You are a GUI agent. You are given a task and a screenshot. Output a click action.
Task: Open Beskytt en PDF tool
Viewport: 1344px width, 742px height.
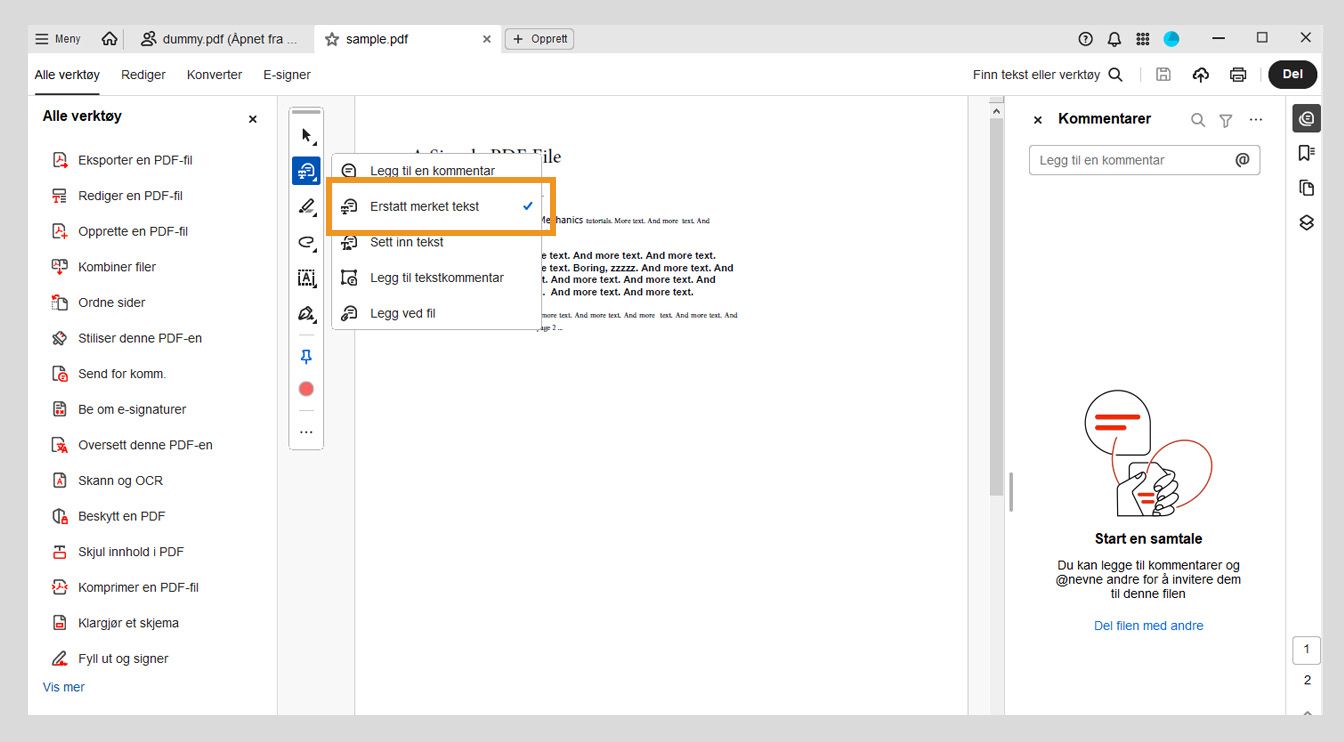coord(122,516)
